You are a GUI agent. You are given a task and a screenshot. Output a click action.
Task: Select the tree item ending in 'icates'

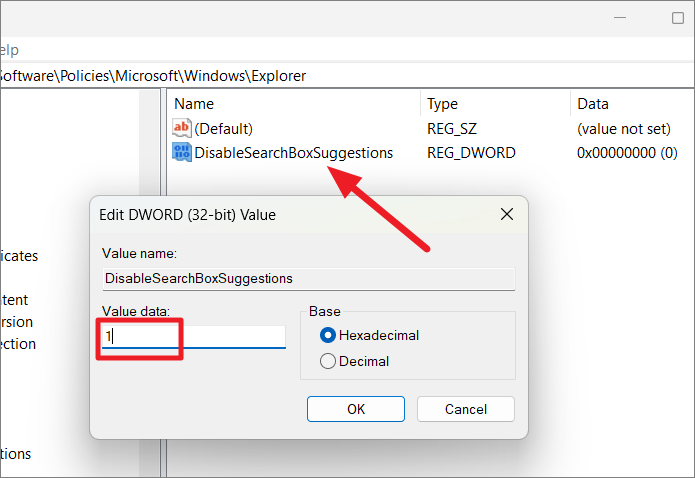[19, 256]
